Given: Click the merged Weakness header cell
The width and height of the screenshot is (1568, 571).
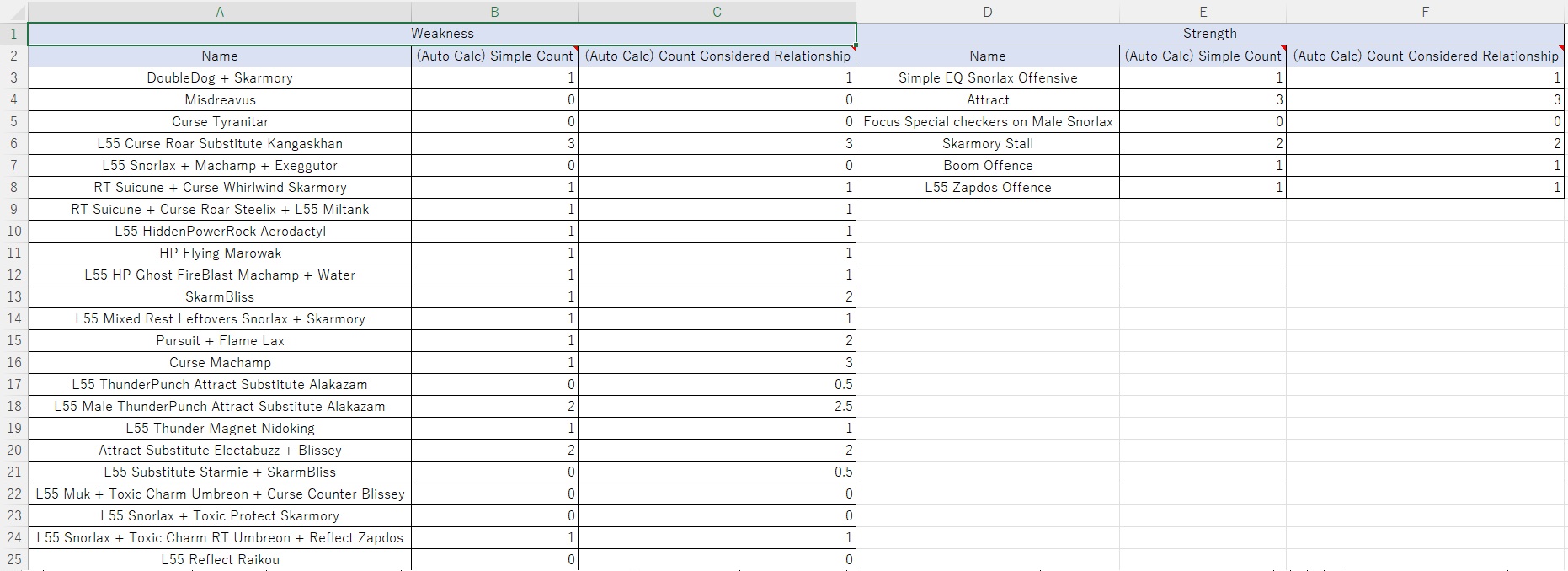Looking at the screenshot, I should [442, 34].
